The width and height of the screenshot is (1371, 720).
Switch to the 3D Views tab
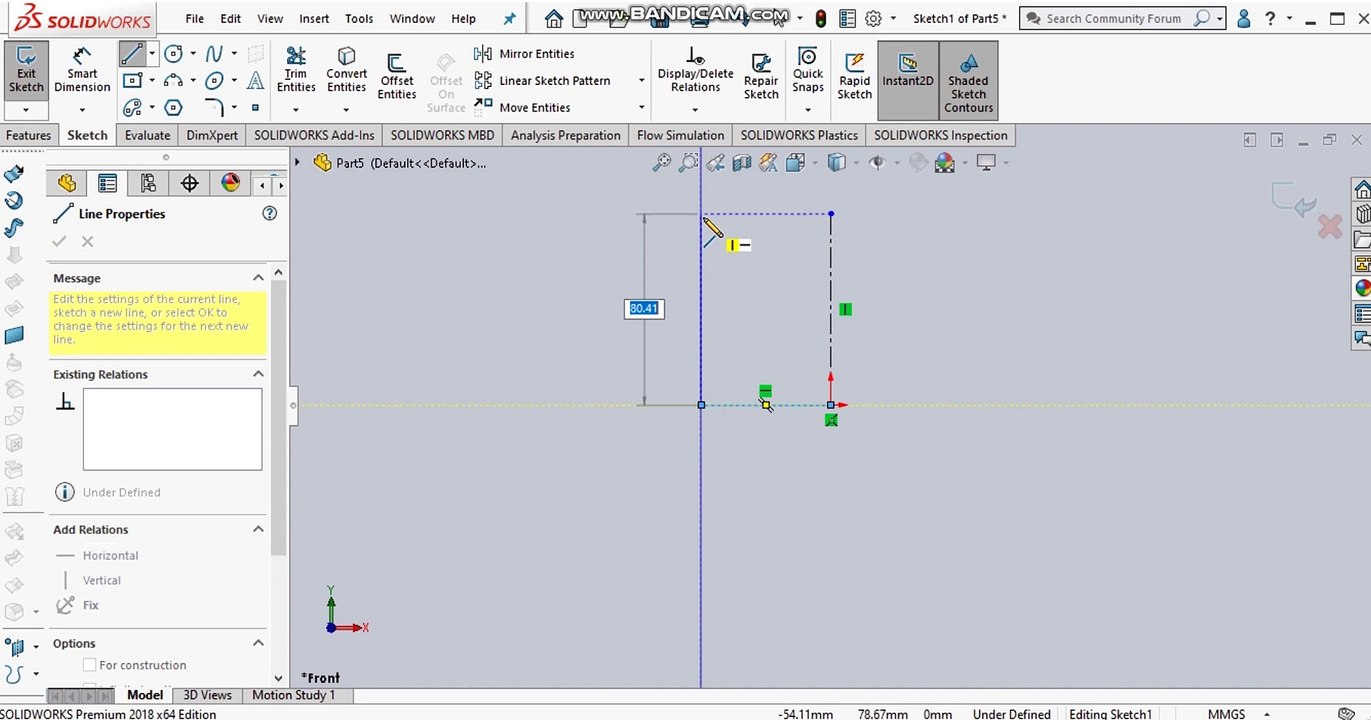207,695
